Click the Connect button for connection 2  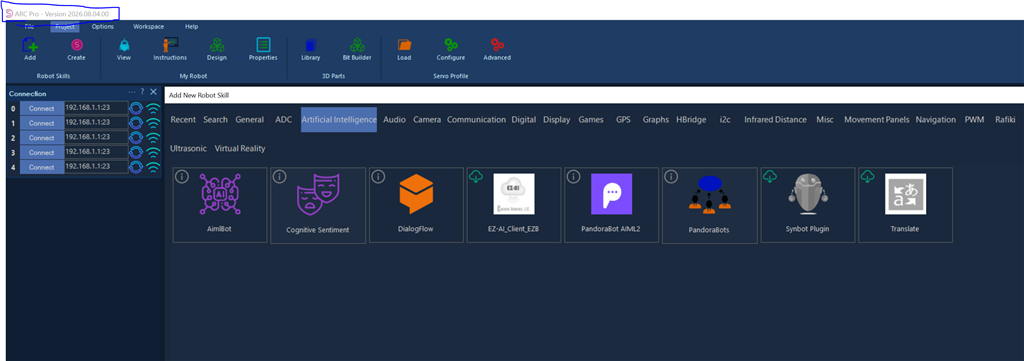[x=42, y=138]
